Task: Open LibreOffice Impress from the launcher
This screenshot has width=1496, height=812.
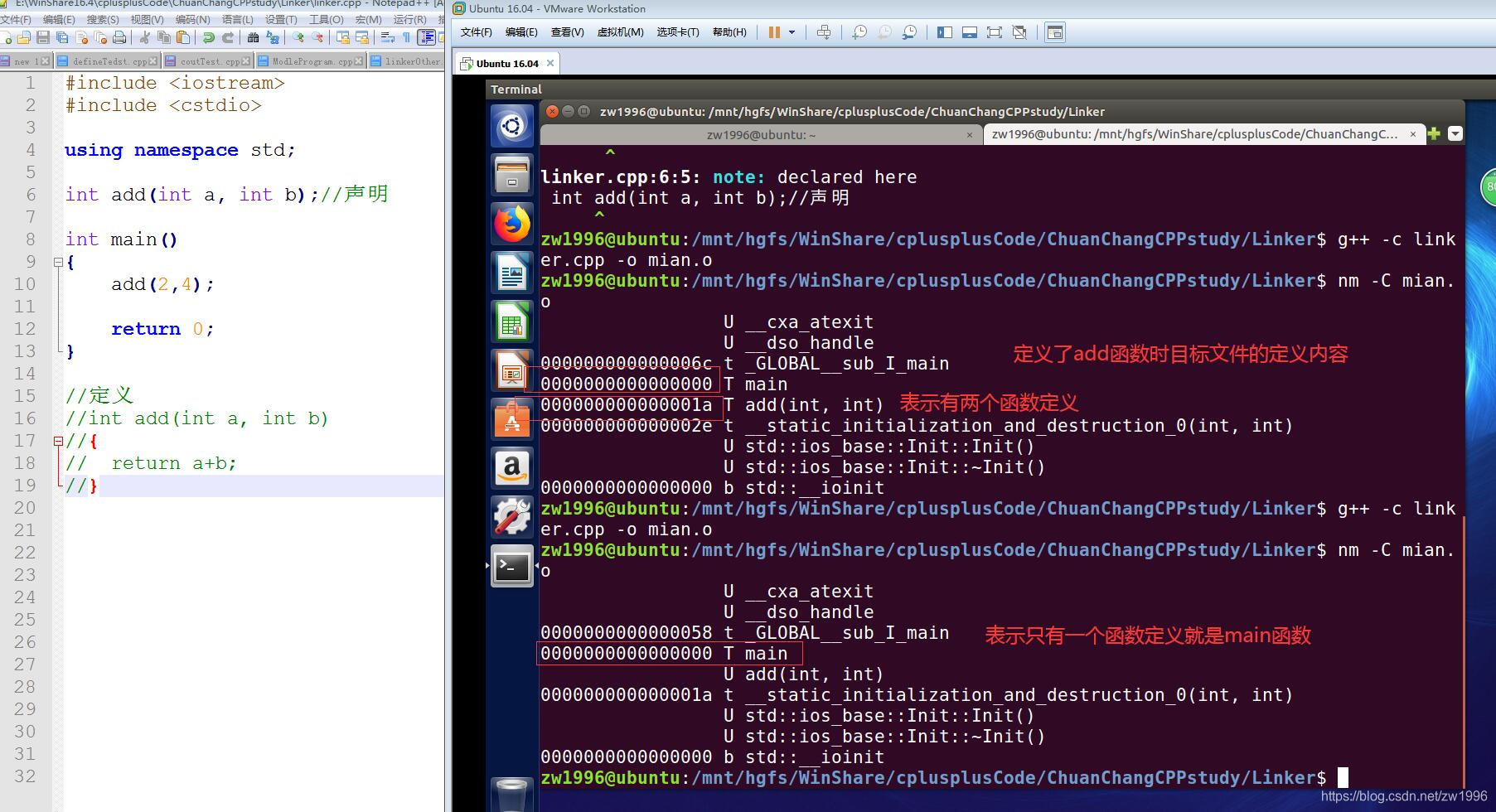Action: coord(512,370)
